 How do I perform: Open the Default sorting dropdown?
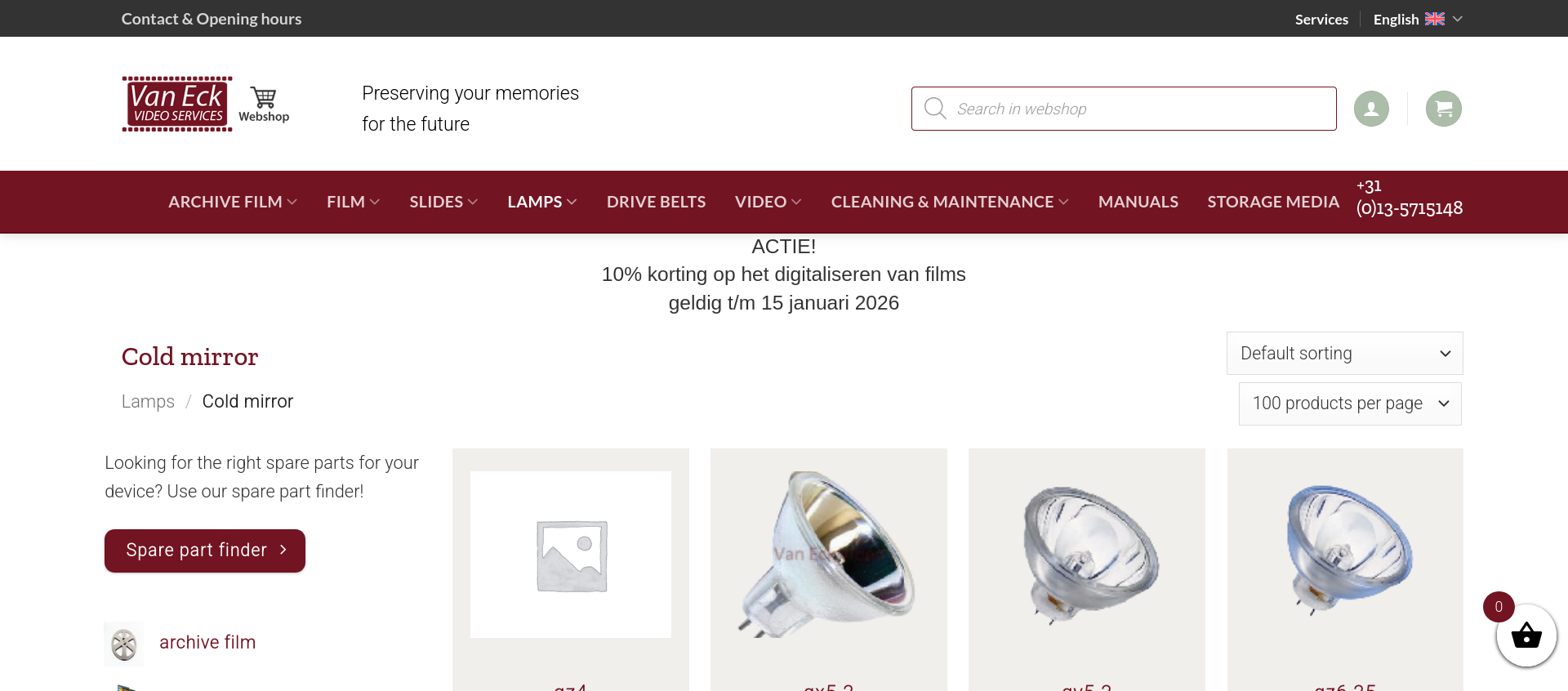[1344, 354]
